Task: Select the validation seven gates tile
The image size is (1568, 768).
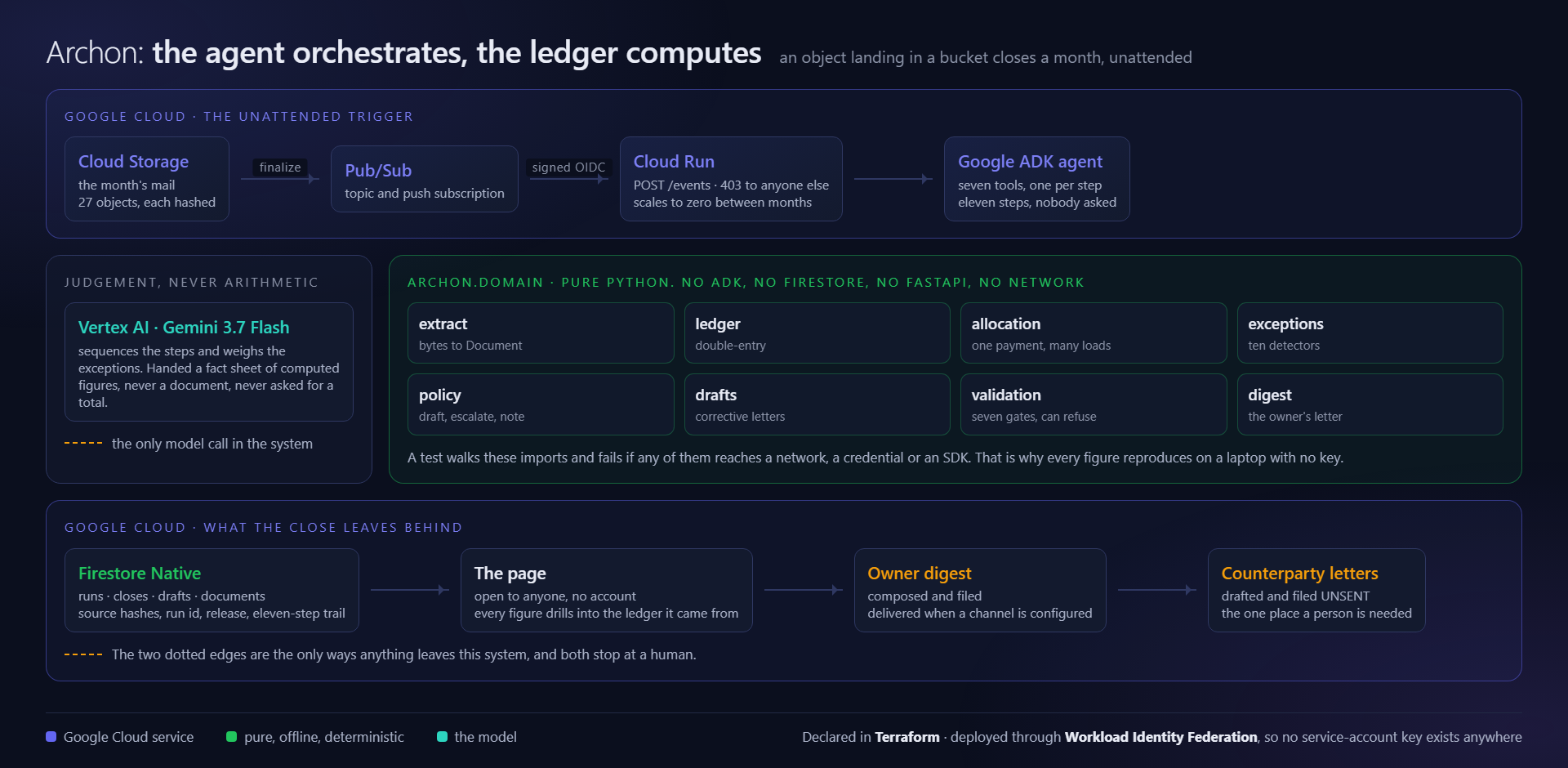Action: click(x=1094, y=404)
